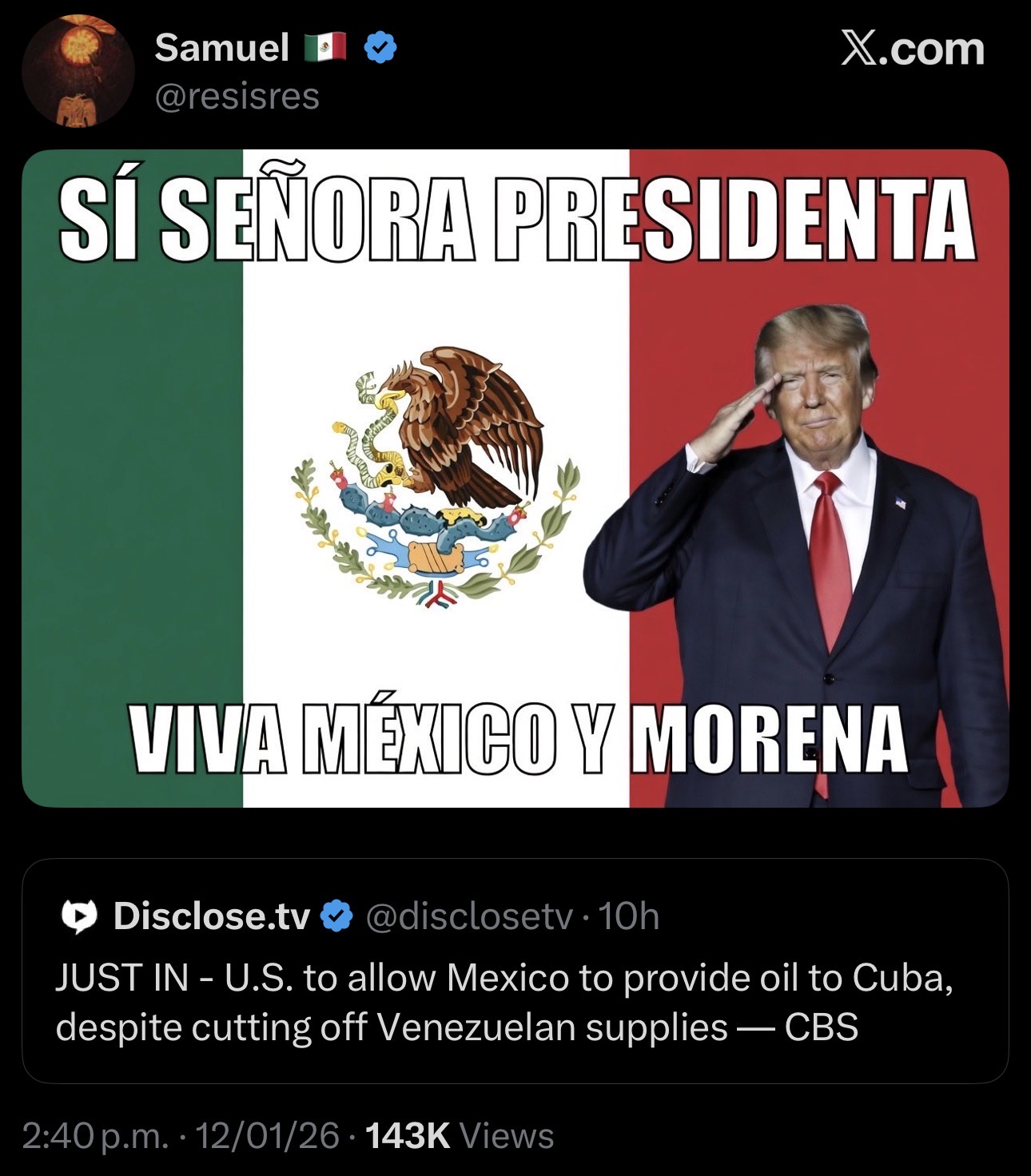Open the Samuel display name
This screenshot has width=1031, height=1176.
[x=221, y=48]
